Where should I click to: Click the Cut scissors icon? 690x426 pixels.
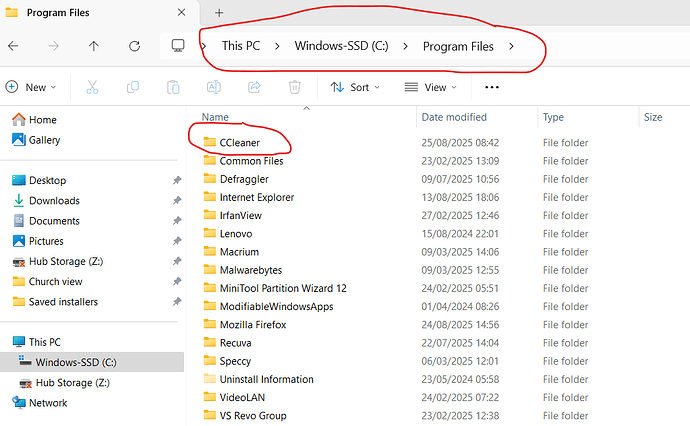[x=92, y=87]
